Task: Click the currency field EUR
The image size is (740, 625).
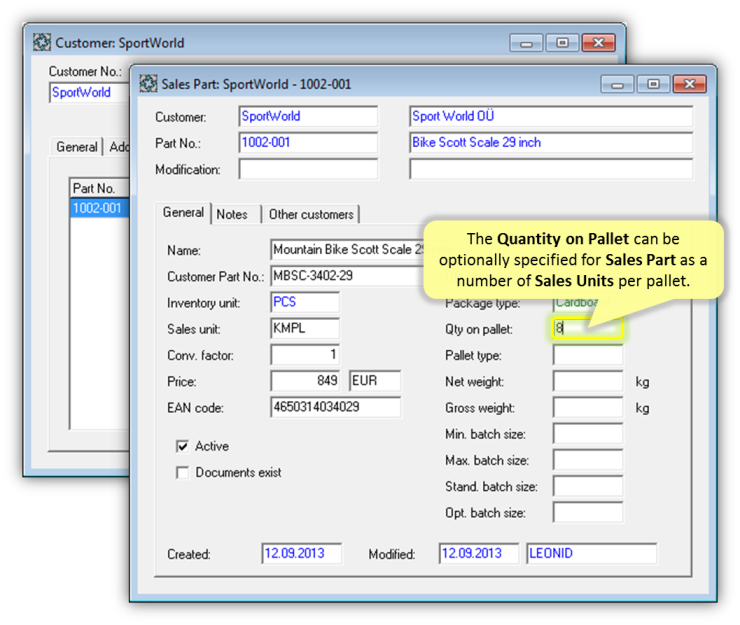Action: click(375, 381)
